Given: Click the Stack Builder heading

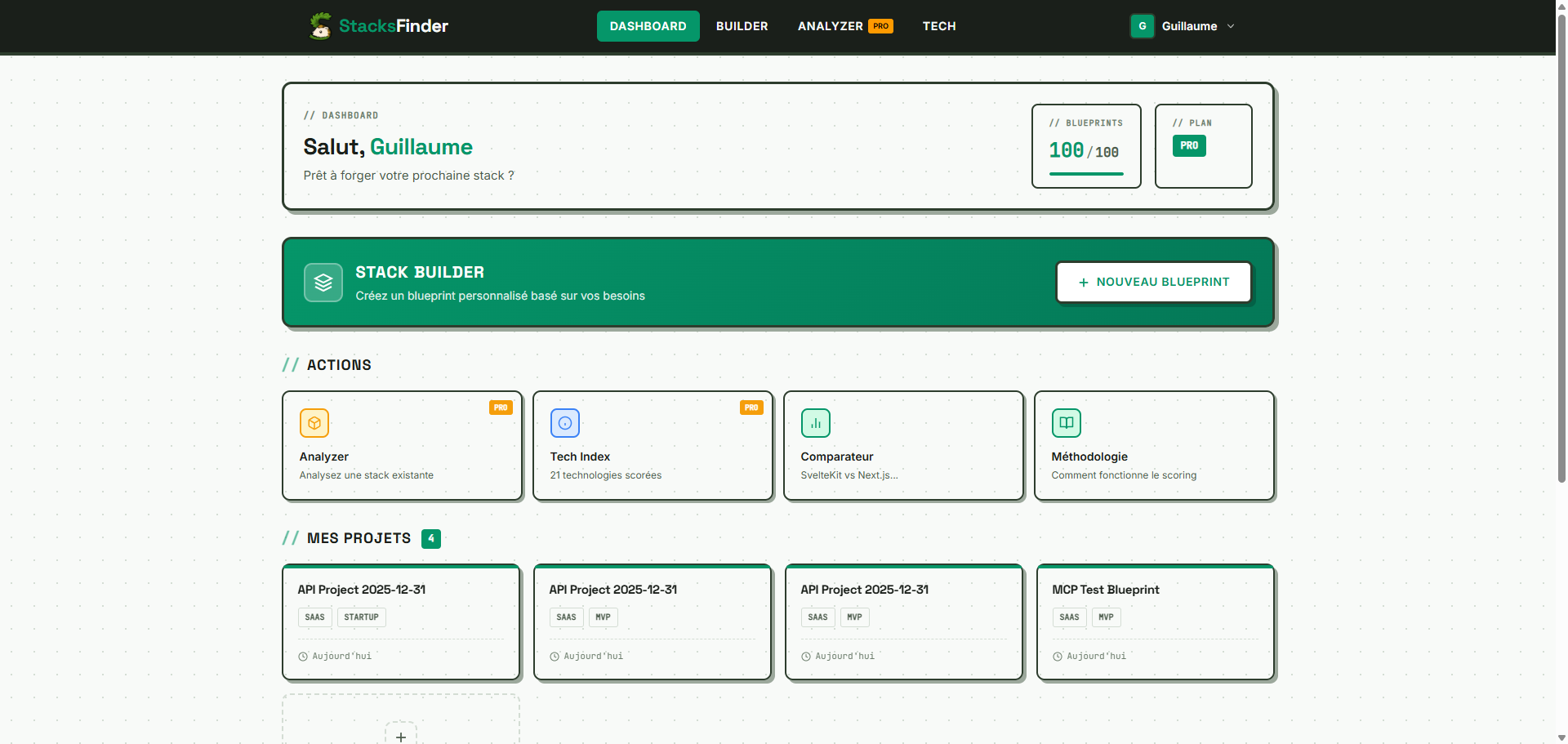Looking at the screenshot, I should [x=420, y=272].
